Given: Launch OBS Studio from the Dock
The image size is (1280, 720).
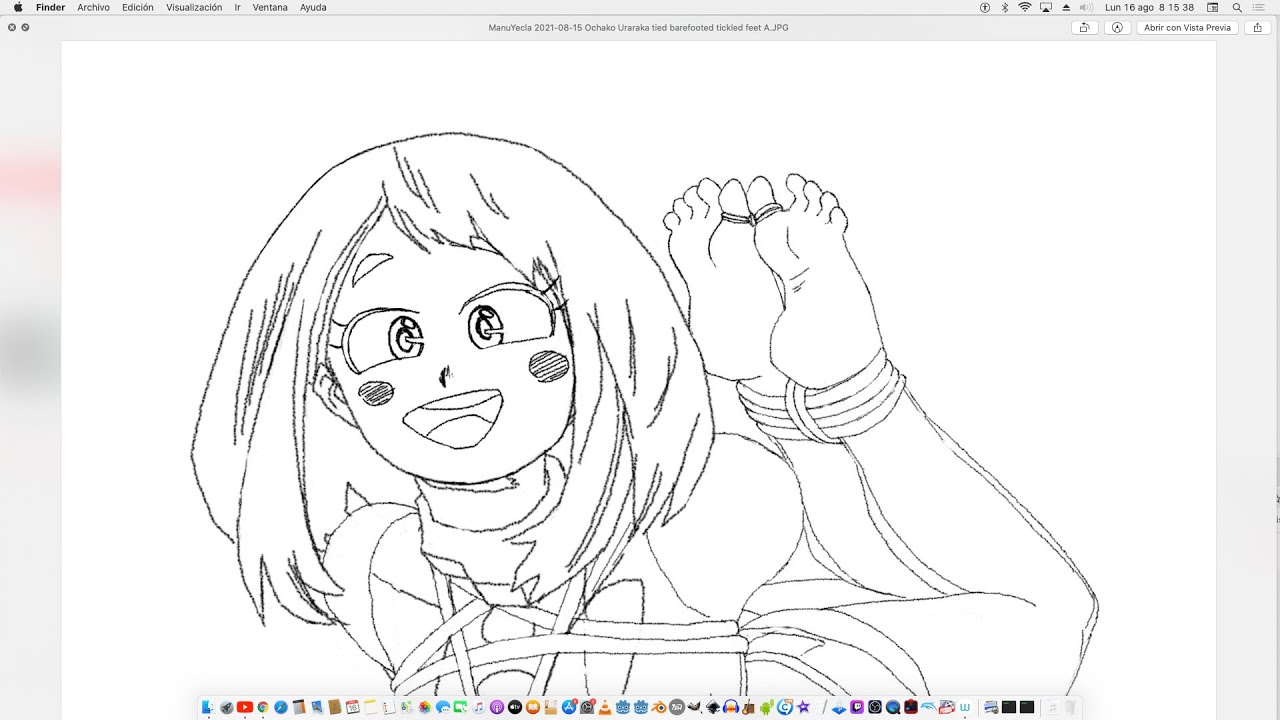Looking at the screenshot, I should (874, 707).
